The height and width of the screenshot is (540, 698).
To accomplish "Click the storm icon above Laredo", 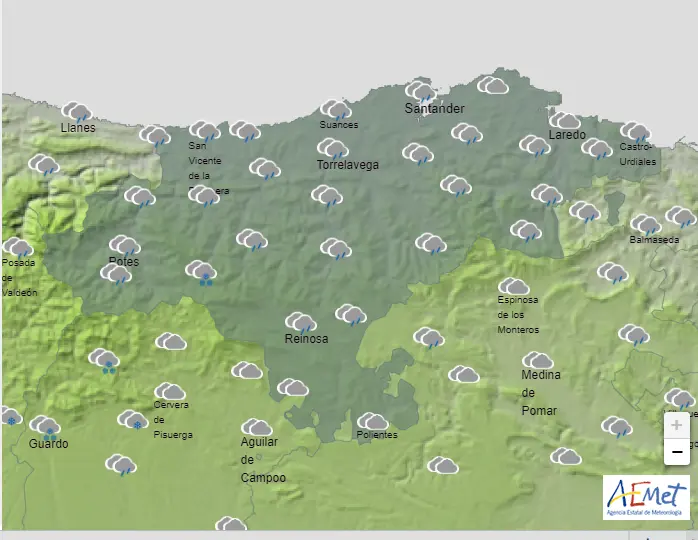I will coord(565,122).
